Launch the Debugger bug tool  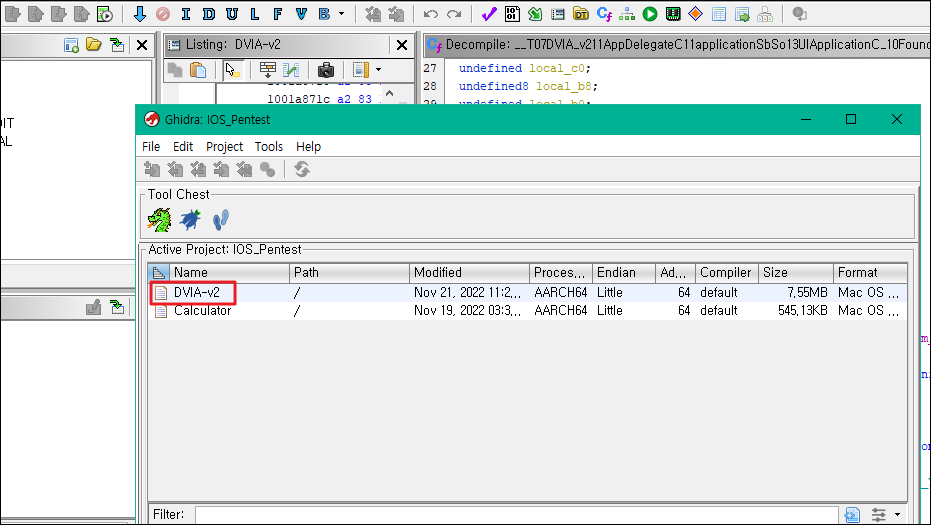(x=190, y=220)
